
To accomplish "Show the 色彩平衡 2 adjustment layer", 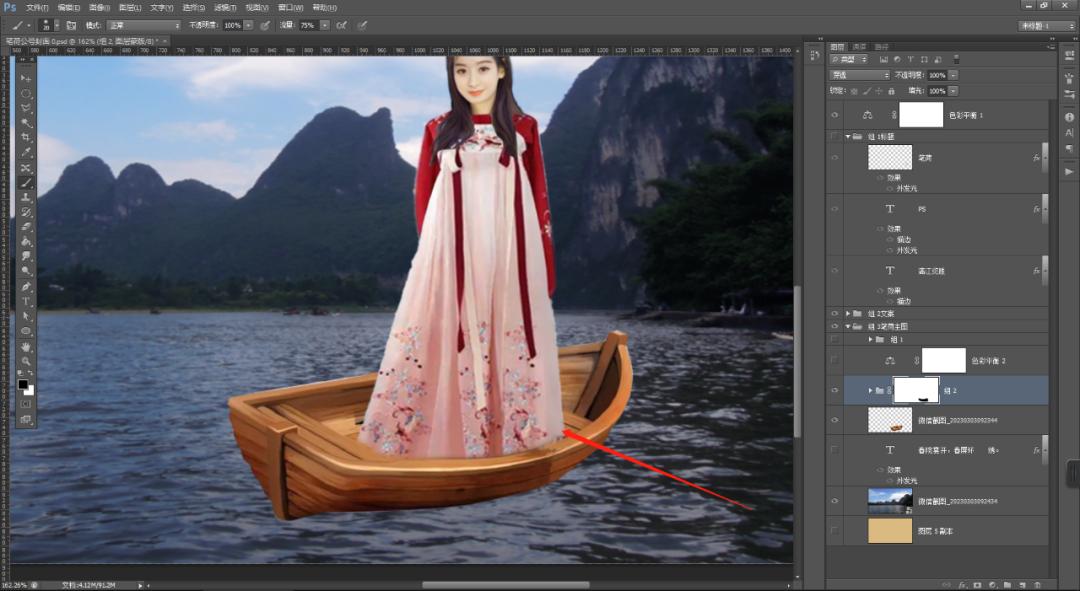I will [x=835, y=360].
